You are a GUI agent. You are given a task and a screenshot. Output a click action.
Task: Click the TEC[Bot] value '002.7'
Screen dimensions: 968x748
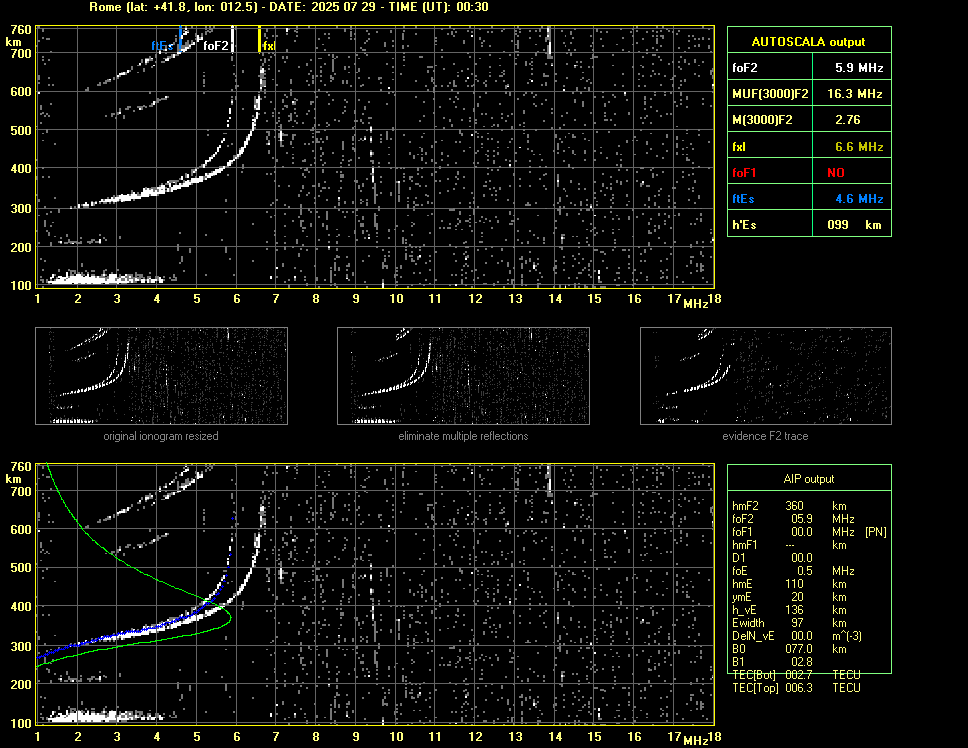(799, 675)
